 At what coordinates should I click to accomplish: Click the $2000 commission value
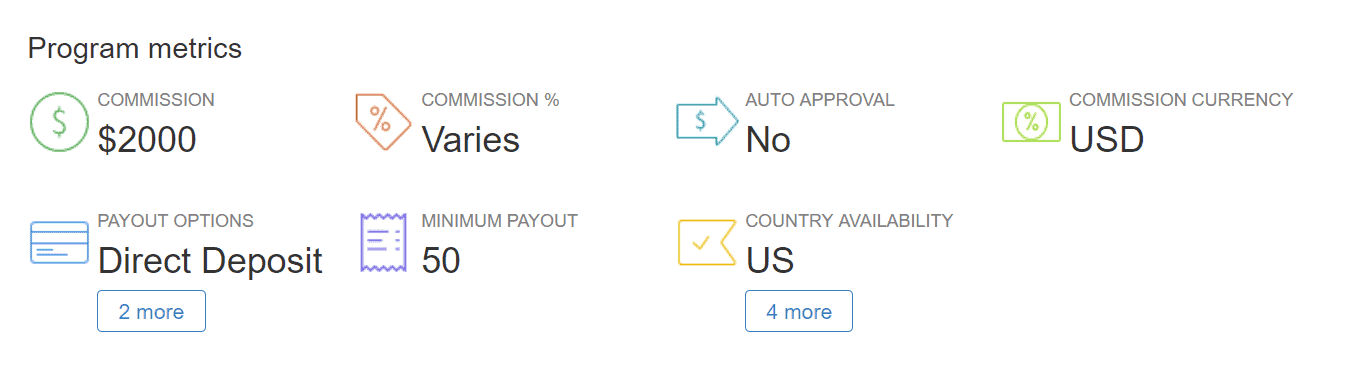(147, 140)
